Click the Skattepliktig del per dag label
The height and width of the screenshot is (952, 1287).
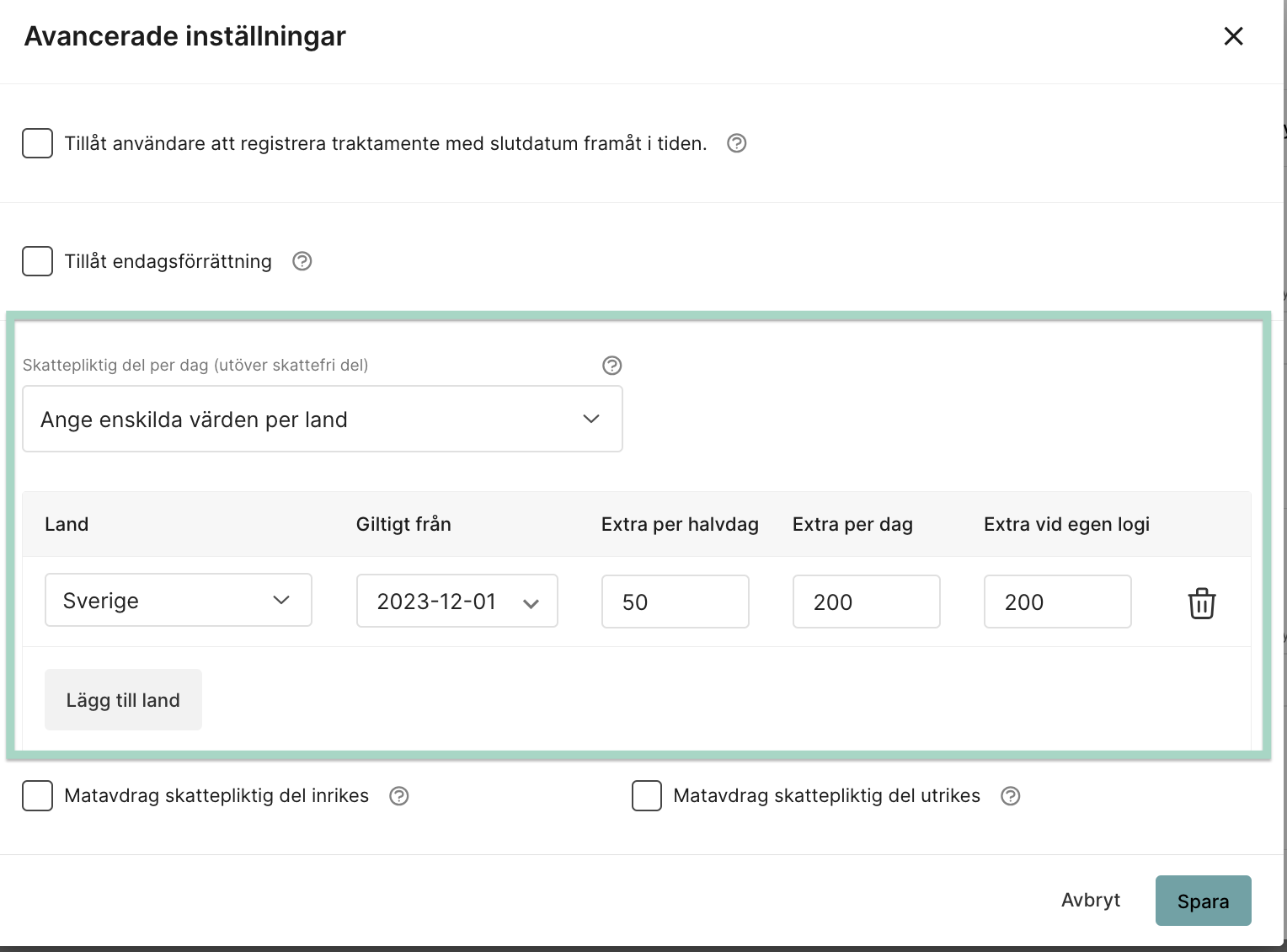pyautogui.click(x=195, y=365)
